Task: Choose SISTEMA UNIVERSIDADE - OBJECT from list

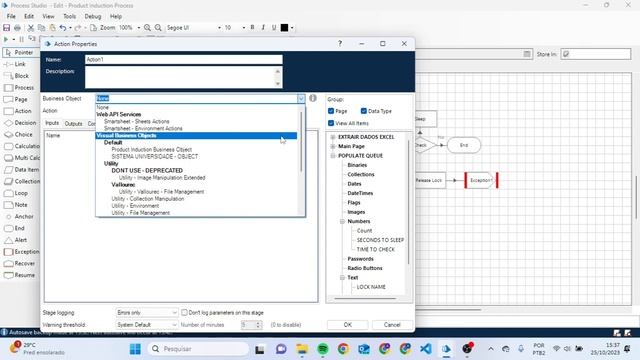Action: [155, 156]
